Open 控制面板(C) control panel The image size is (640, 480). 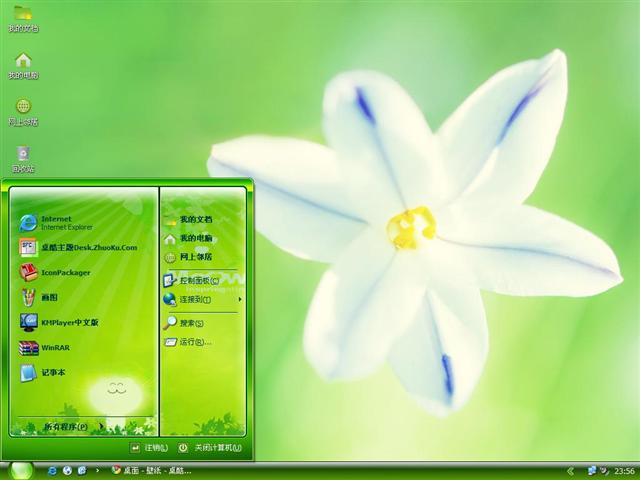point(191,280)
